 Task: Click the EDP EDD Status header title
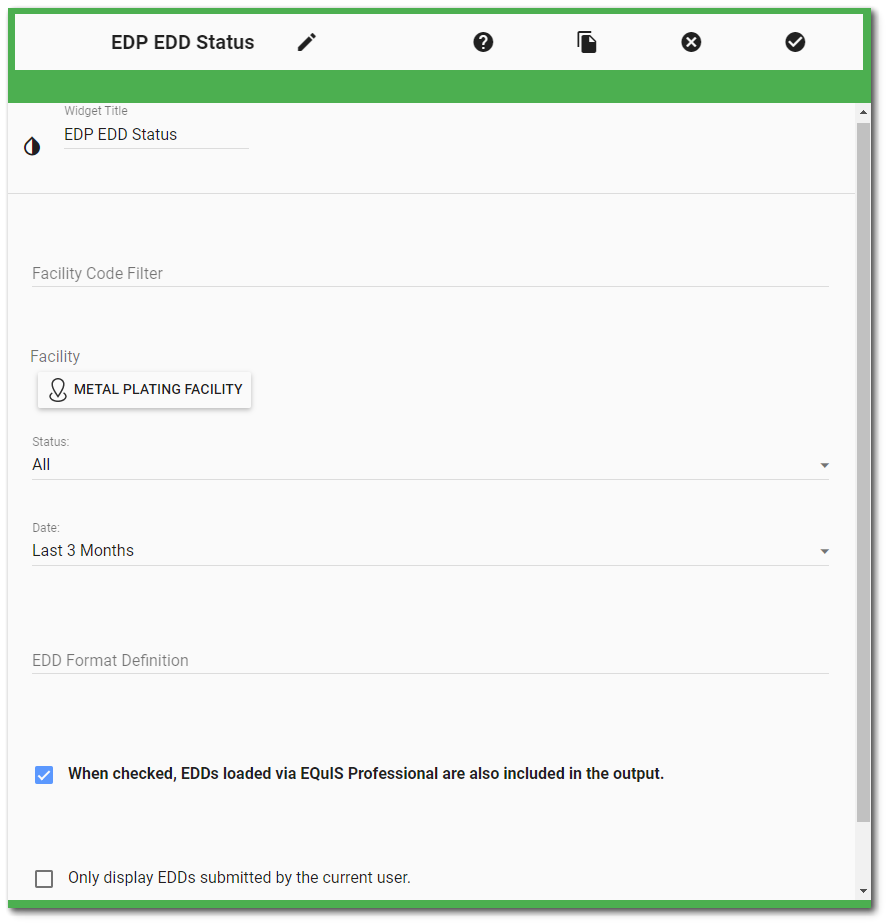(x=182, y=42)
